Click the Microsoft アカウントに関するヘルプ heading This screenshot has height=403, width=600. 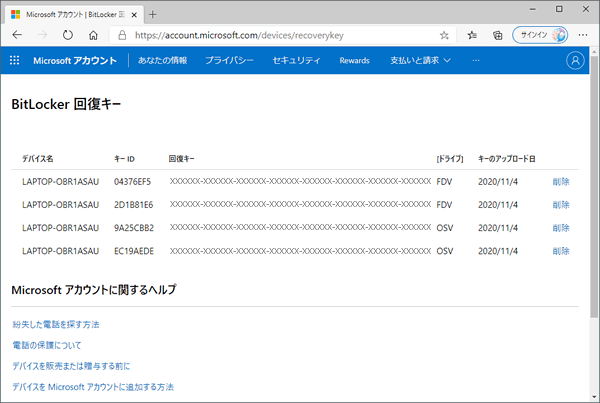tap(94, 290)
